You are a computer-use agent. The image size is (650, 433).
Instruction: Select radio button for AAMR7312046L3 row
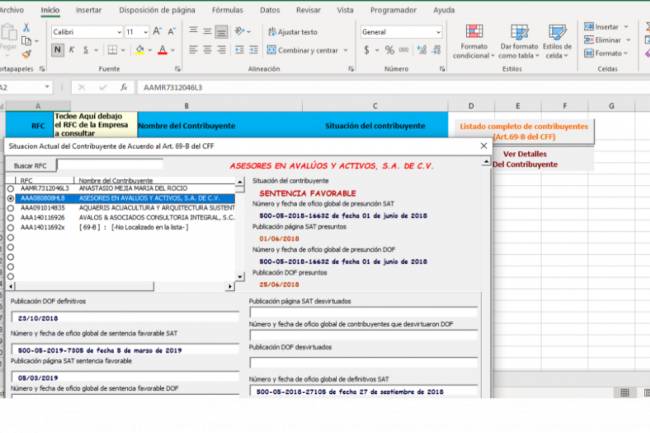click(x=11, y=188)
